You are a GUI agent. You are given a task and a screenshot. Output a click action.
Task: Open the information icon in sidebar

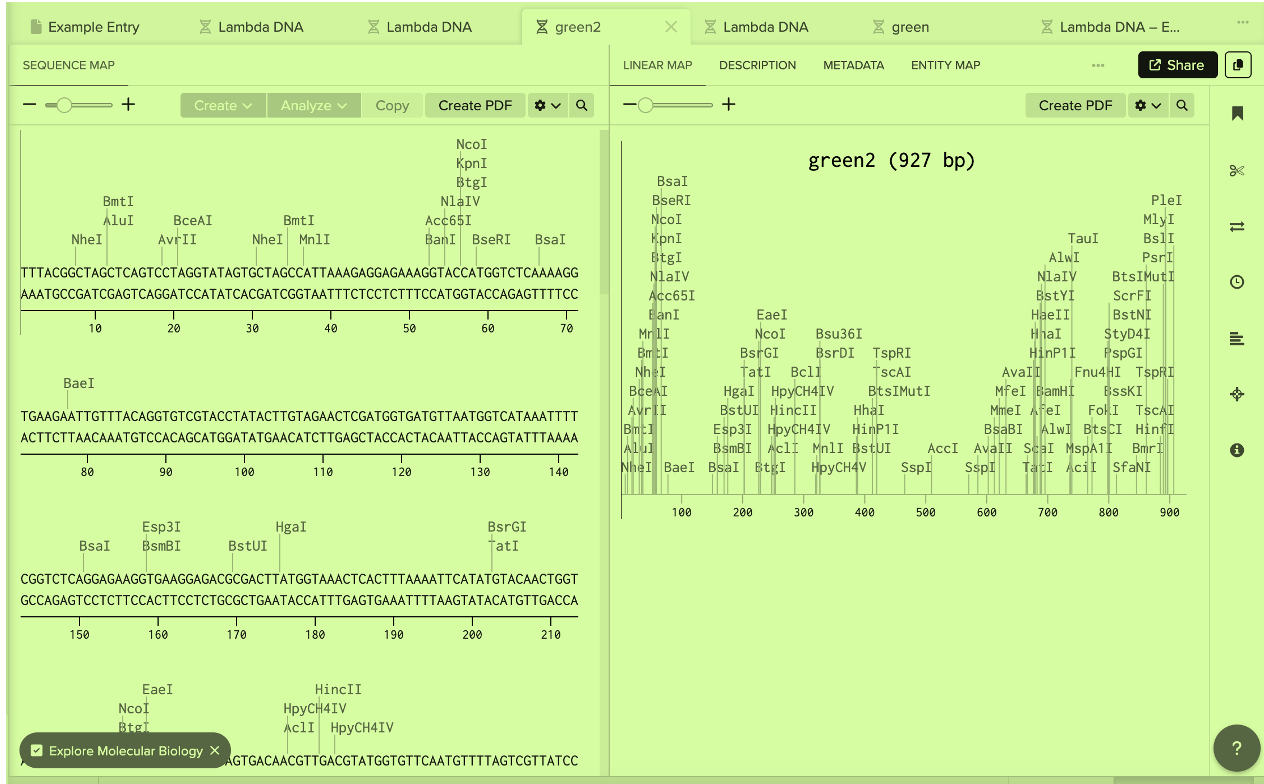tap(1237, 450)
